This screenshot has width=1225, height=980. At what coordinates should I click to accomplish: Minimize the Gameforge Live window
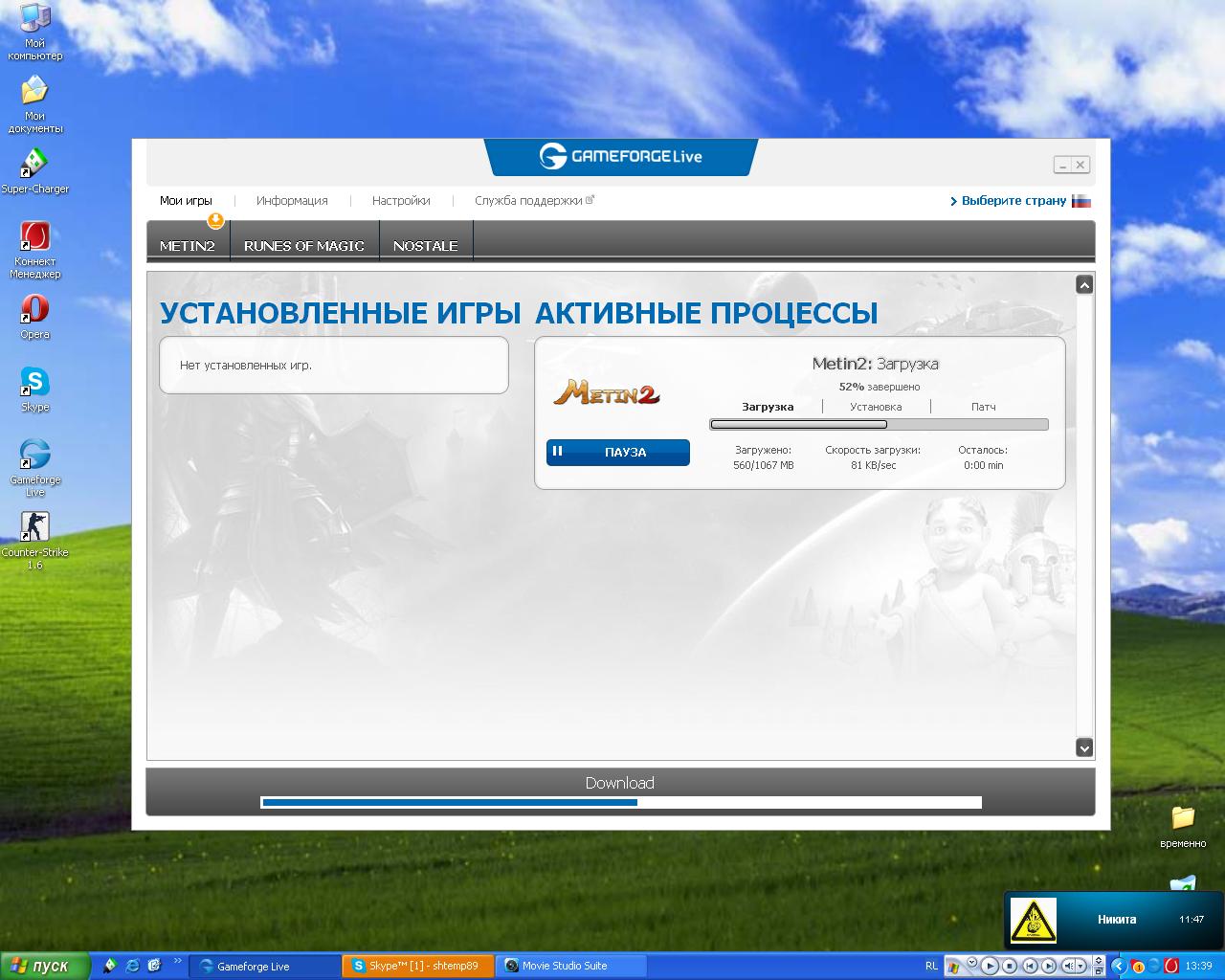(1063, 165)
